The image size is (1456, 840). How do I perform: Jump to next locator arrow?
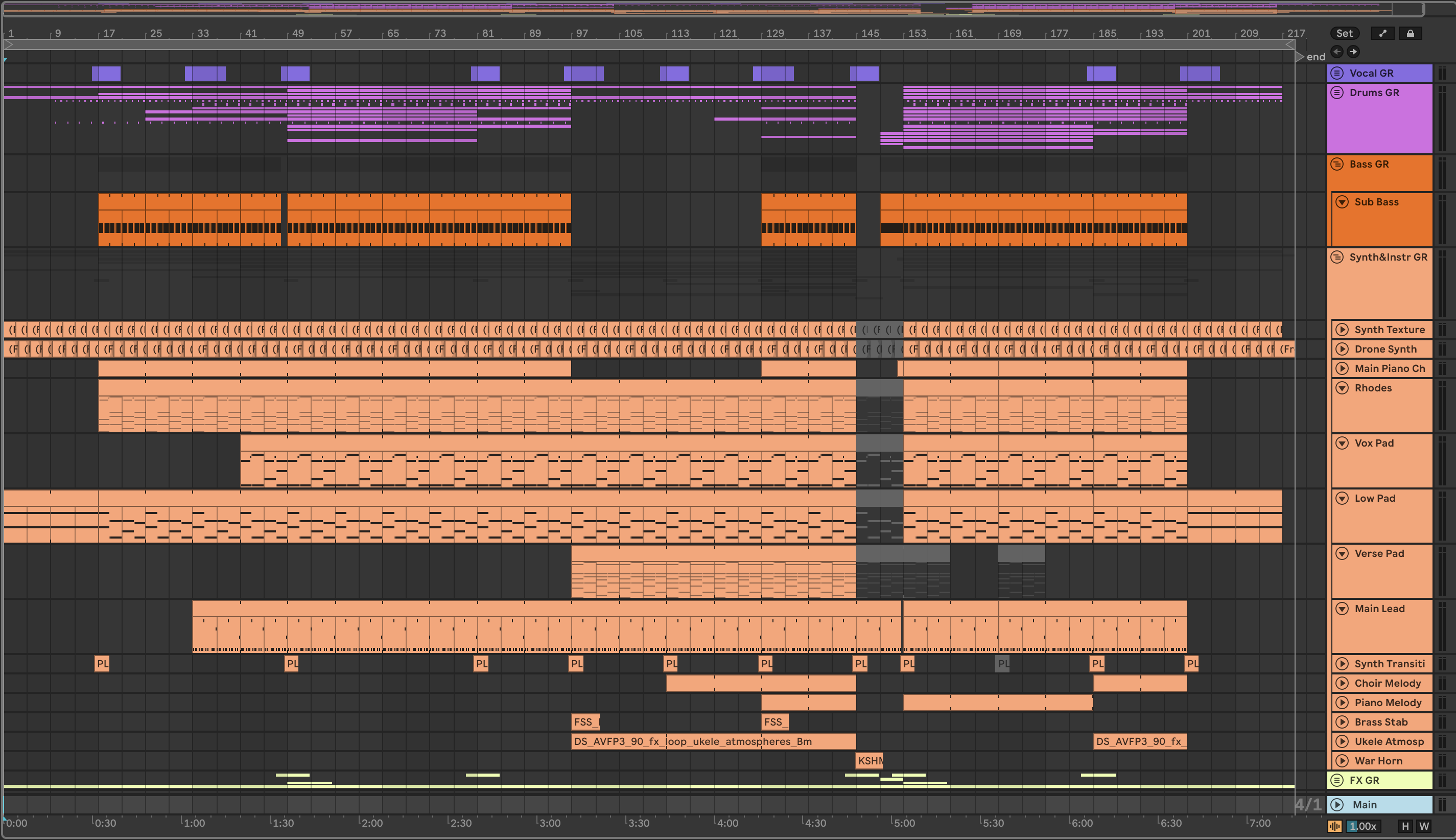(1353, 51)
